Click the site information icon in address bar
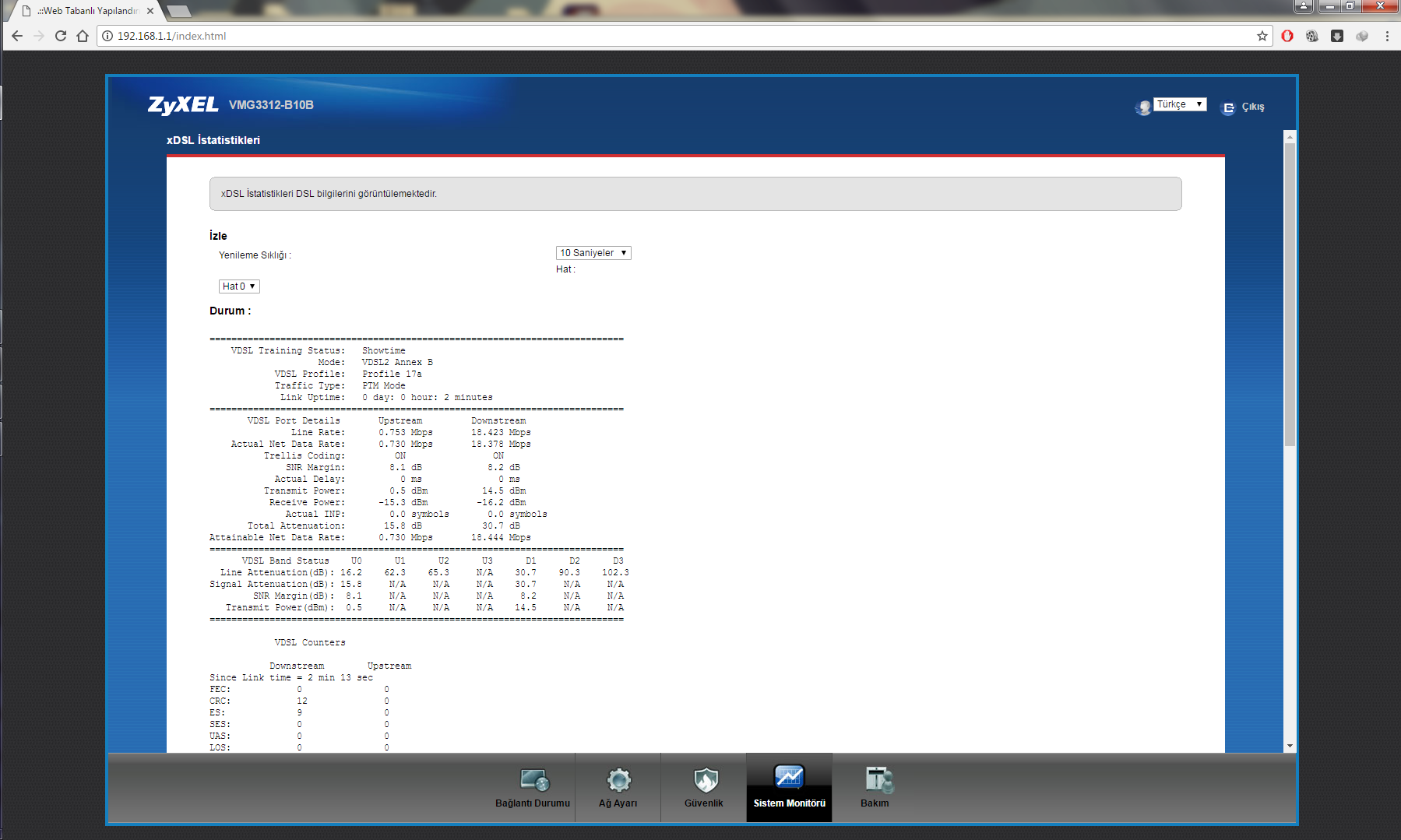The height and width of the screenshot is (840, 1401). [107, 36]
